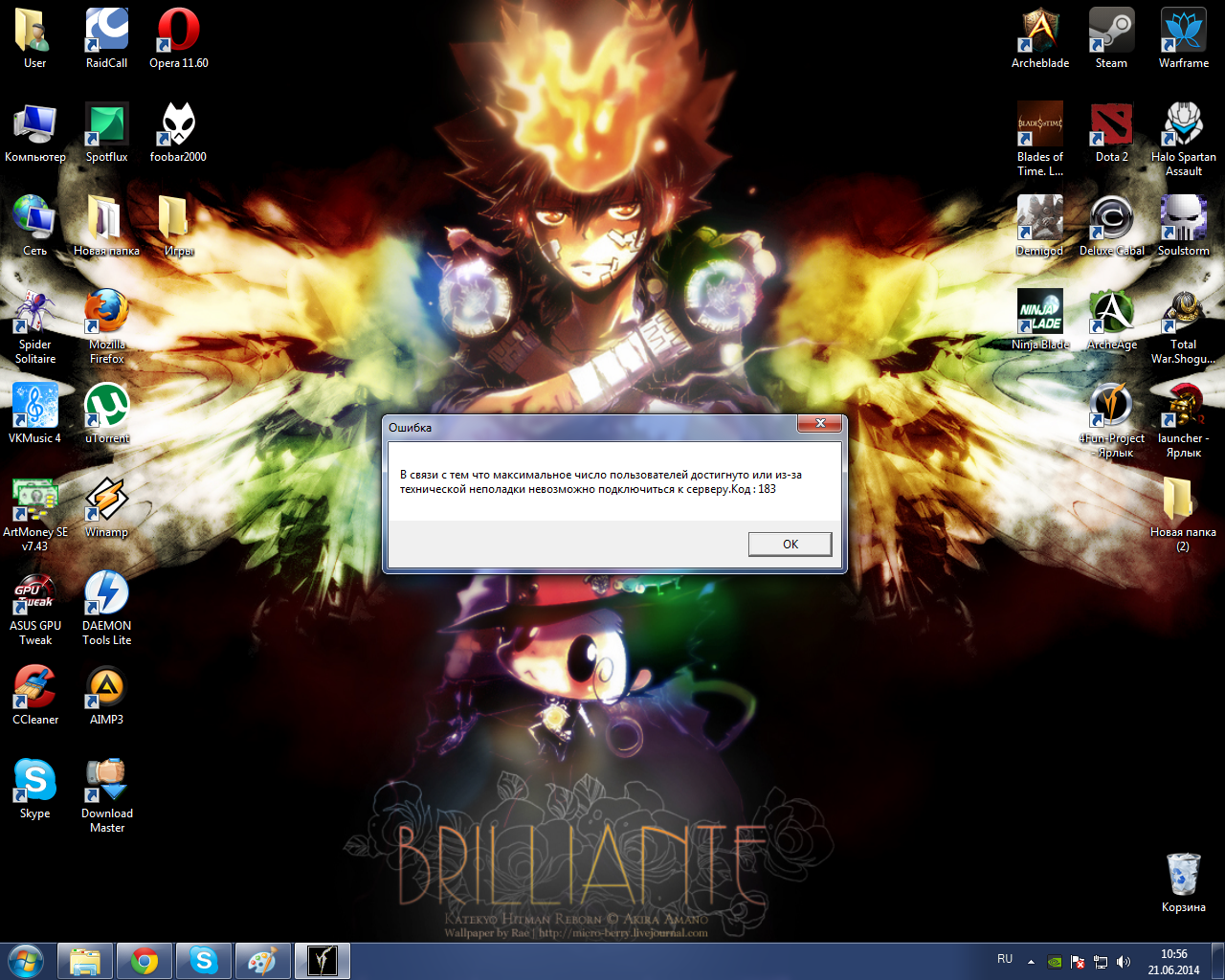1225x980 pixels.
Task: Select the running game taskbar button
Action: [x=323, y=961]
